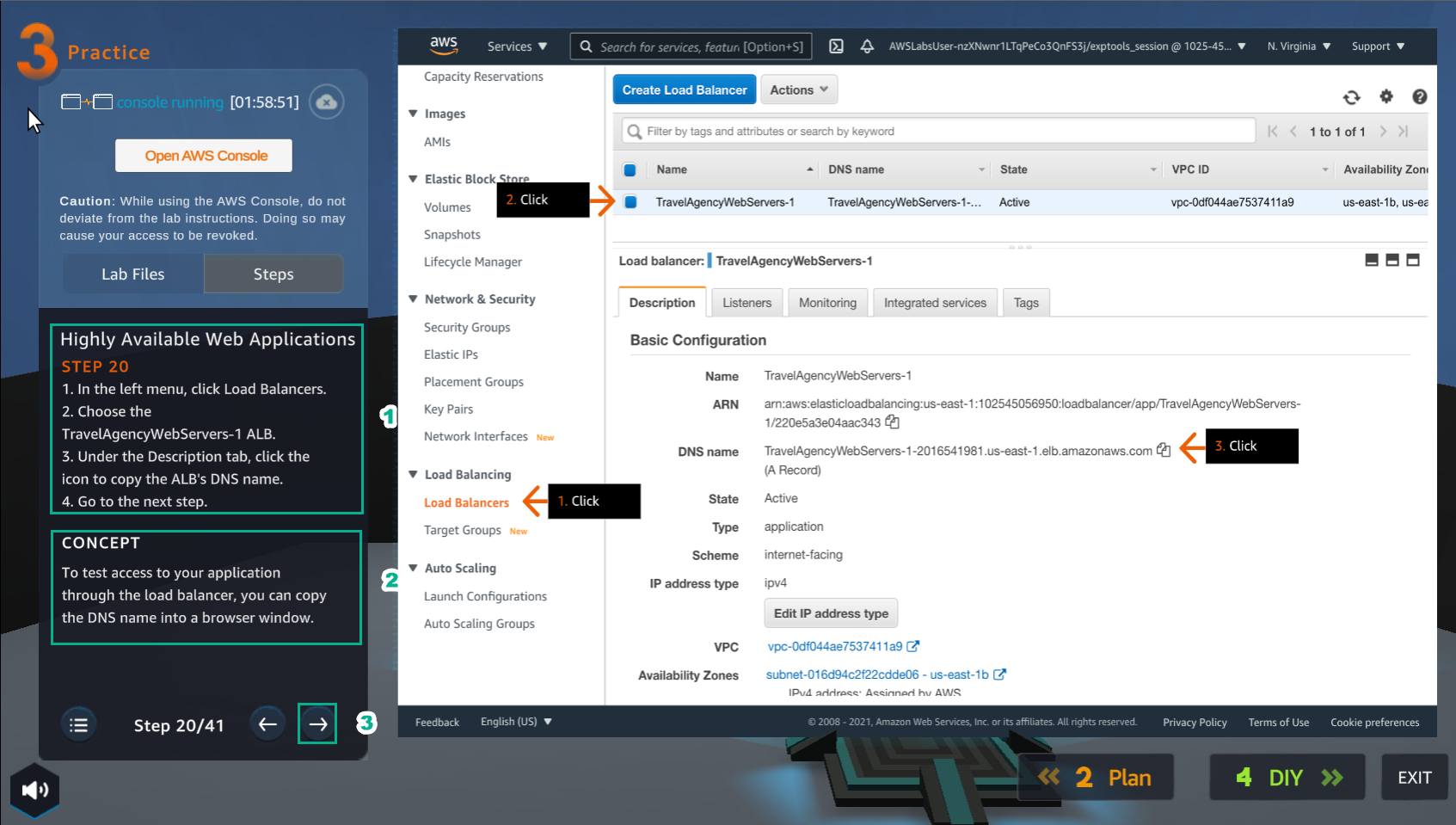Open Security Groups in left menu
1456x825 pixels.
point(467,327)
